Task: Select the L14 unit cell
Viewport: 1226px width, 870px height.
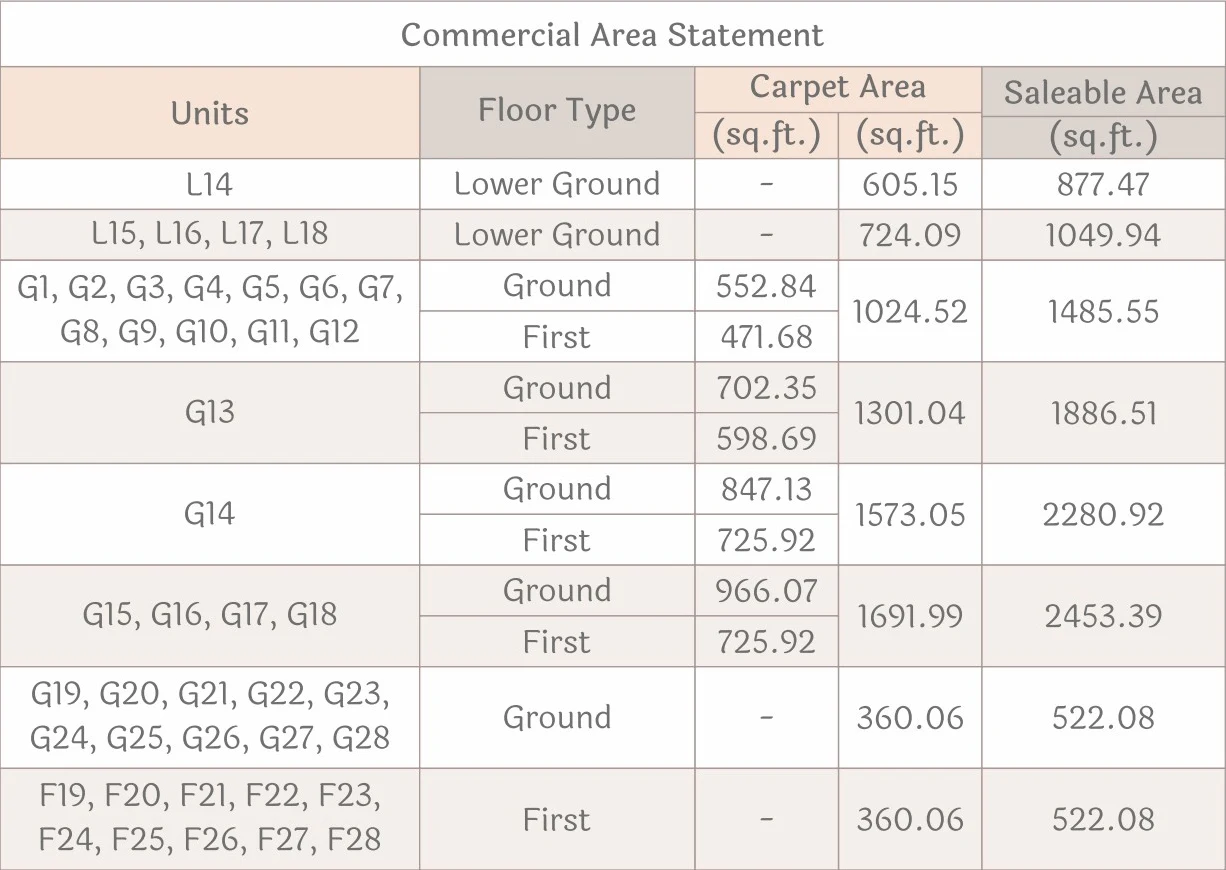Action: pos(210,184)
